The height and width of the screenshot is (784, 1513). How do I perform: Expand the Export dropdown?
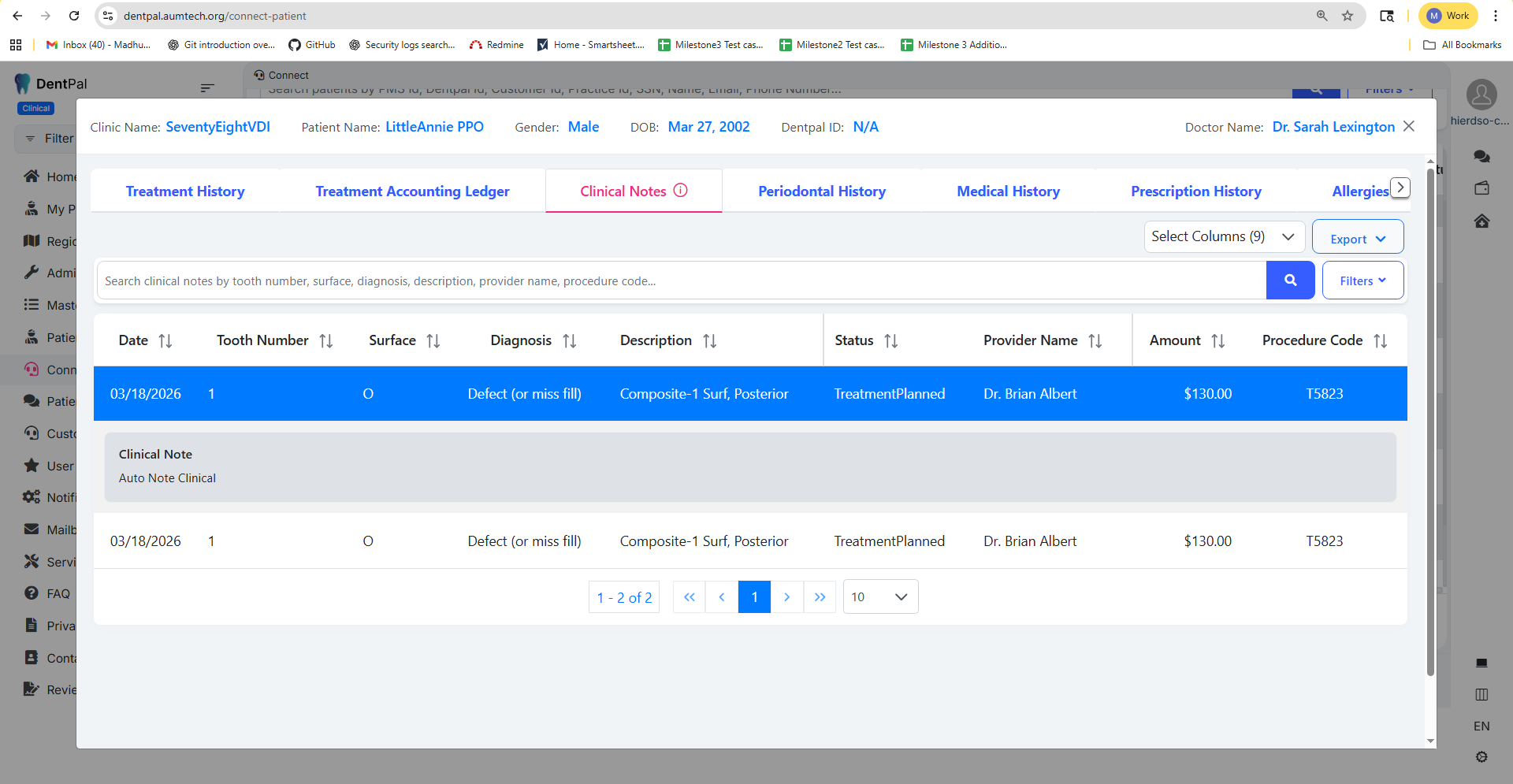coord(1357,239)
